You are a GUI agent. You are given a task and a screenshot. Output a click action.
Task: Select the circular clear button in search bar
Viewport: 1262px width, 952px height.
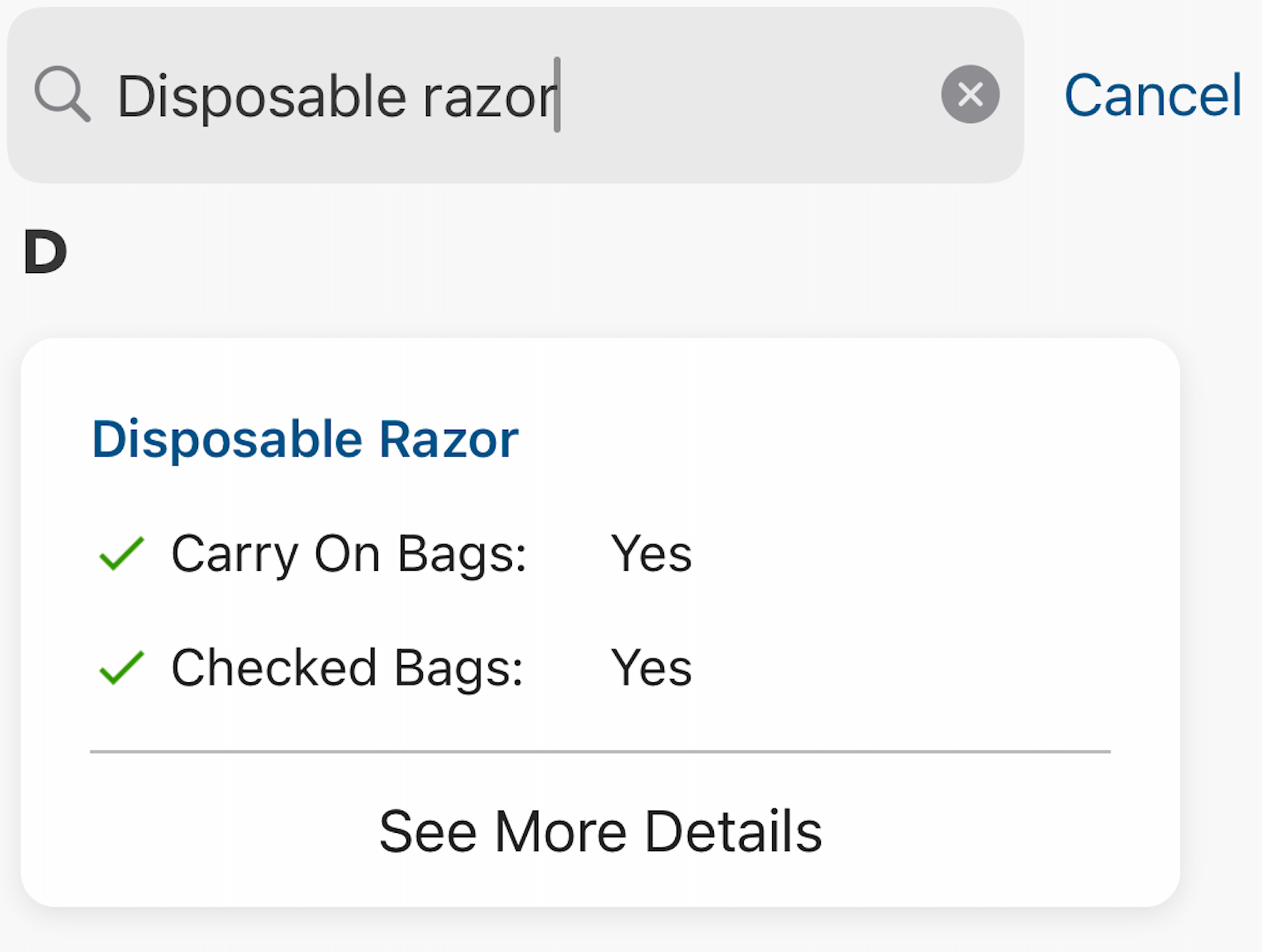969,95
